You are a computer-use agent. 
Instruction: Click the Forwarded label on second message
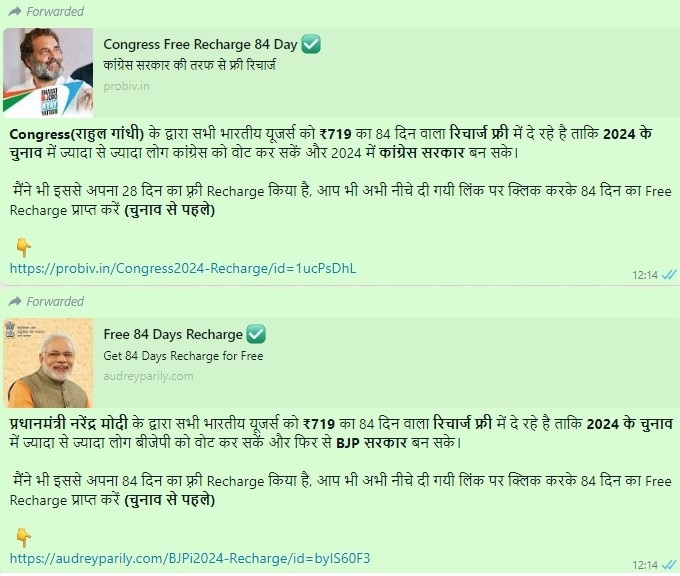(55, 301)
